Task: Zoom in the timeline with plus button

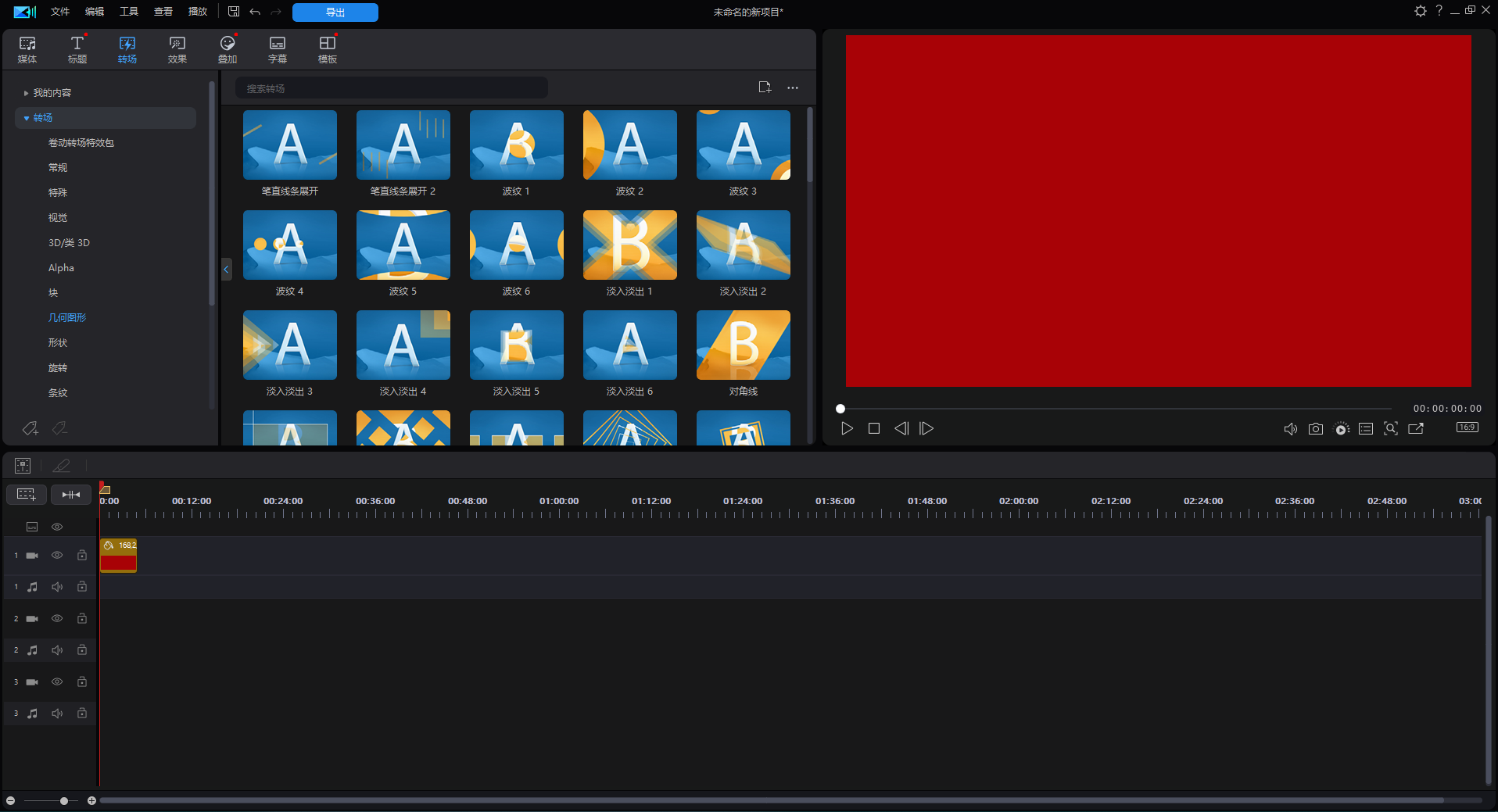Action: [x=91, y=800]
